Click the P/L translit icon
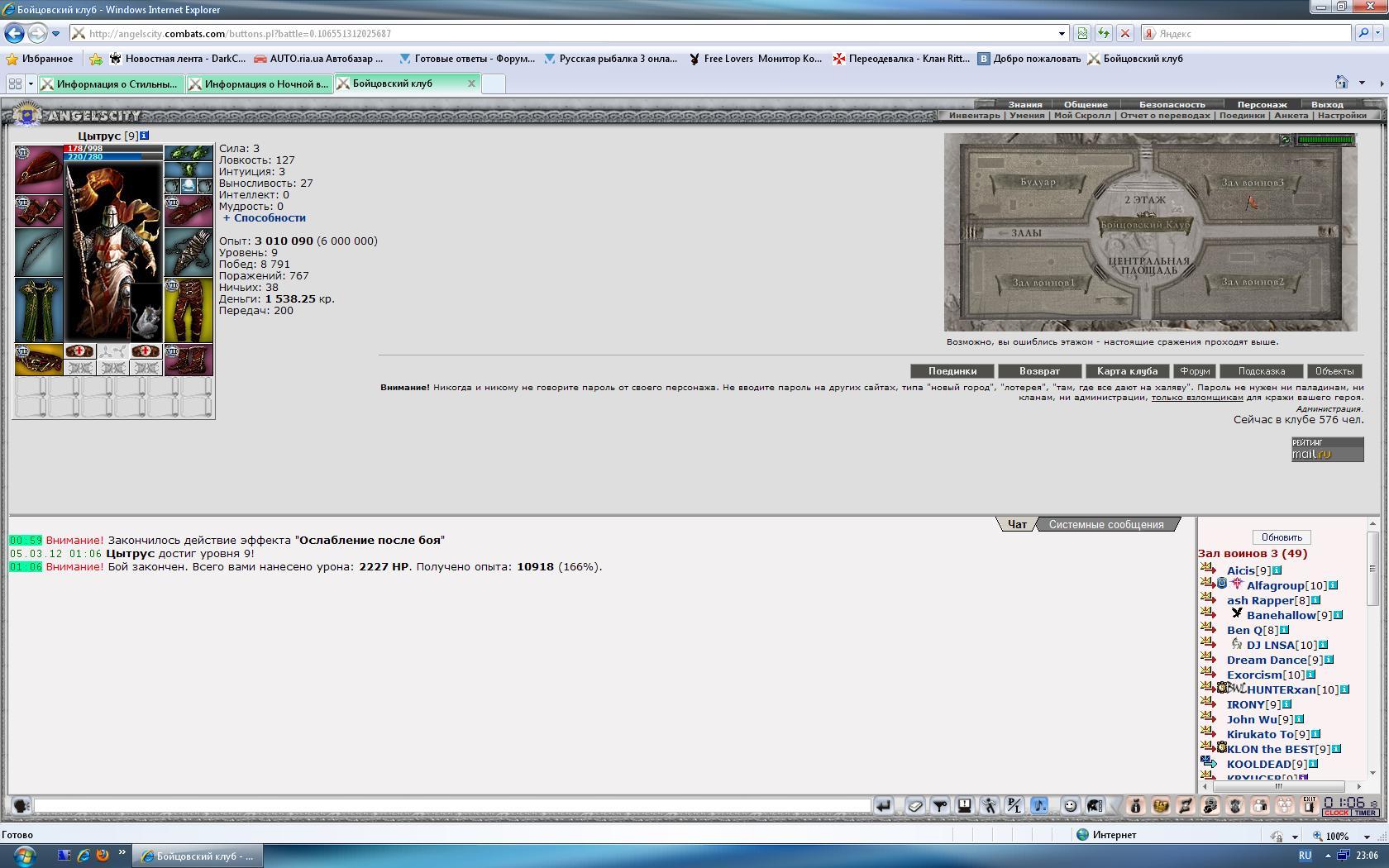Screen dimensions: 1389x868 pyautogui.click(x=1014, y=805)
